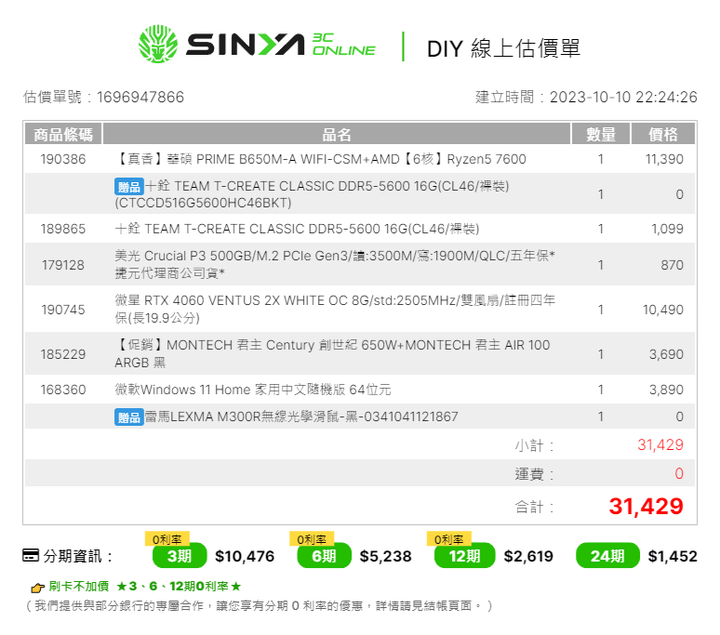Image resolution: width=720 pixels, height=635 pixels.
Task: Click product code 185229
Action: point(63,354)
